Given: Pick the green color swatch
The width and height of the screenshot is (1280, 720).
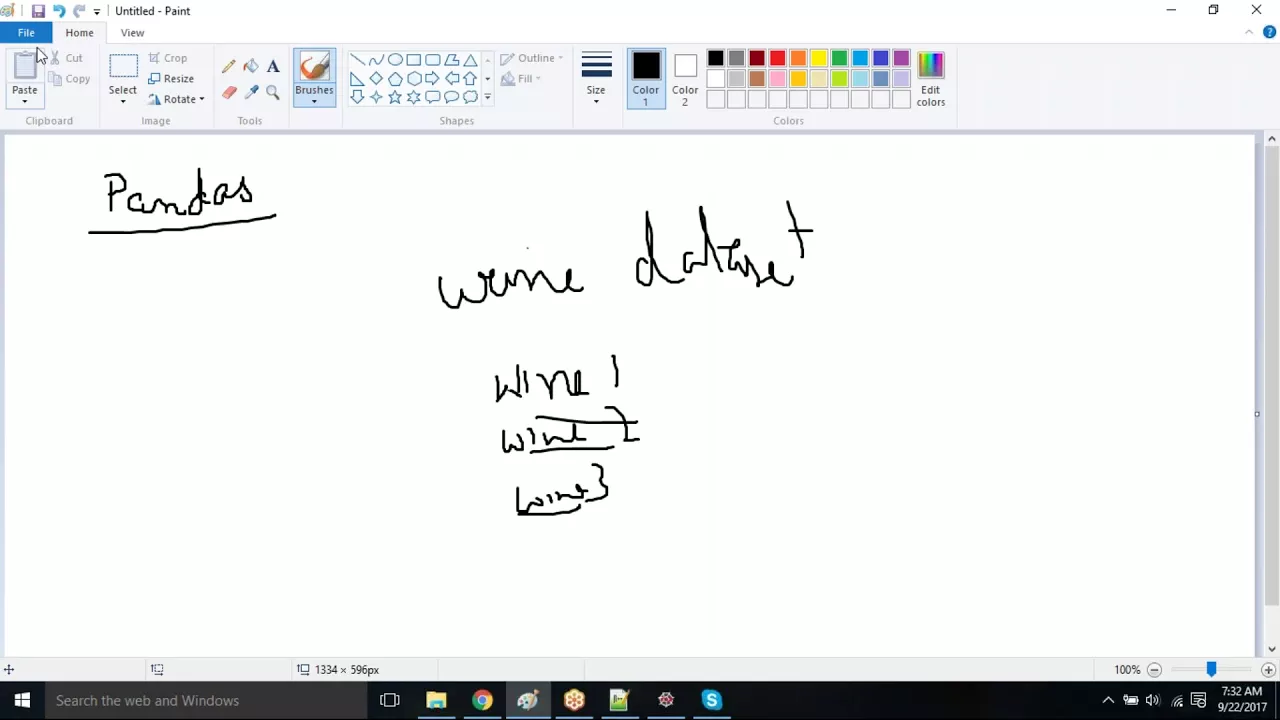Looking at the screenshot, I should (x=839, y=59).
